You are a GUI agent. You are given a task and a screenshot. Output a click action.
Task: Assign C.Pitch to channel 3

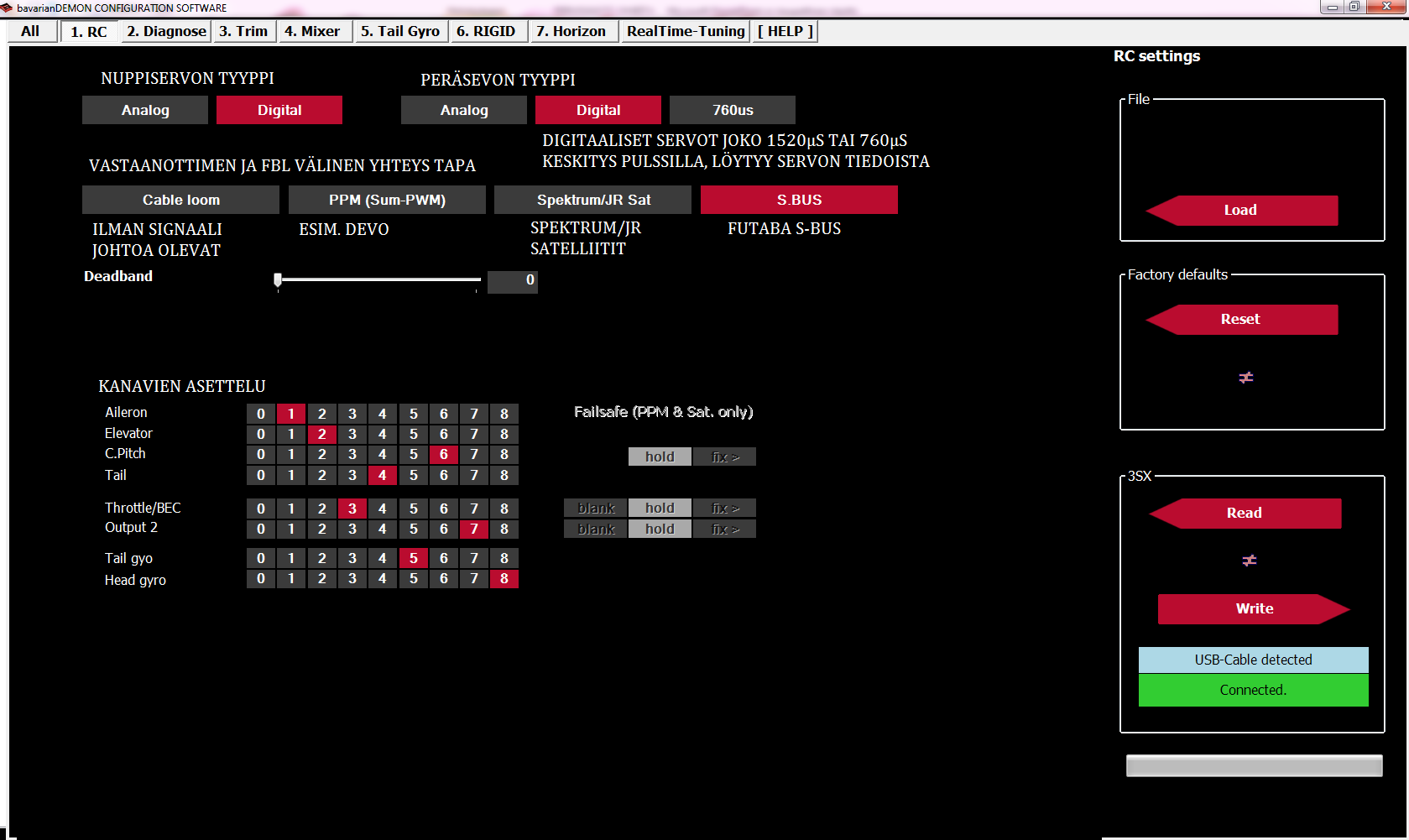click(352, 454)
